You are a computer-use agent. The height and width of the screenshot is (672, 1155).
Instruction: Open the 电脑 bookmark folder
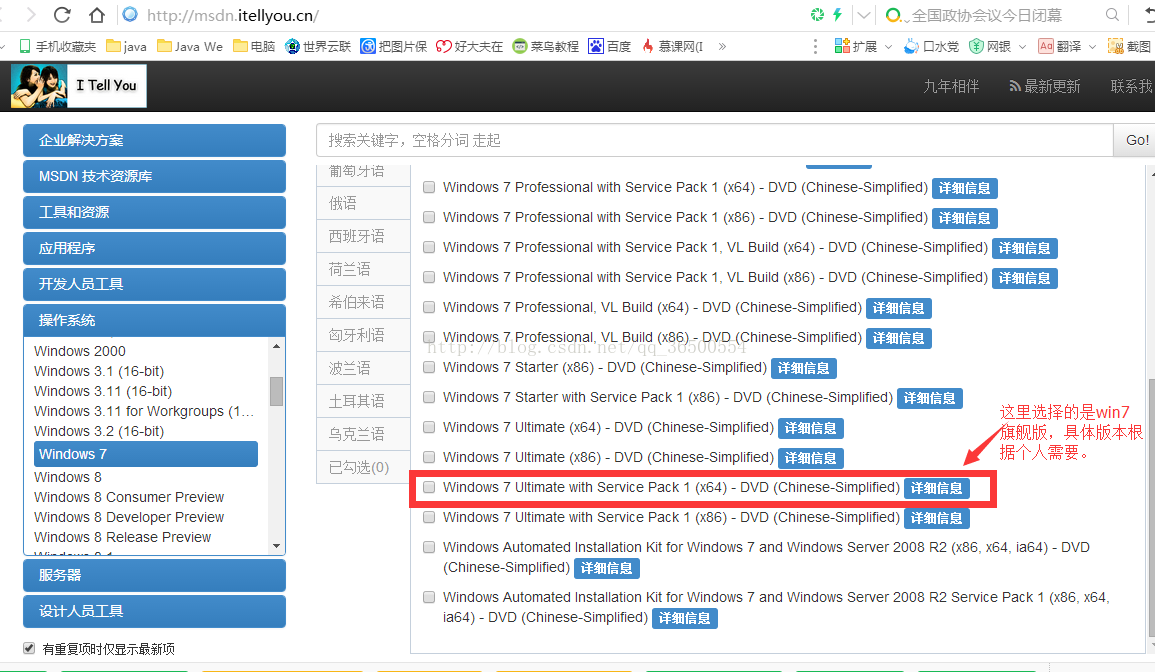(x=253, y=46)
